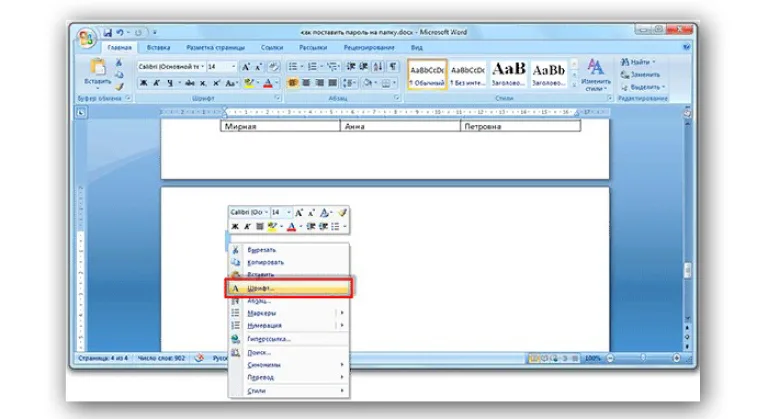
Task: Click Найти in the editing group
Action: (x=638, y=62)
